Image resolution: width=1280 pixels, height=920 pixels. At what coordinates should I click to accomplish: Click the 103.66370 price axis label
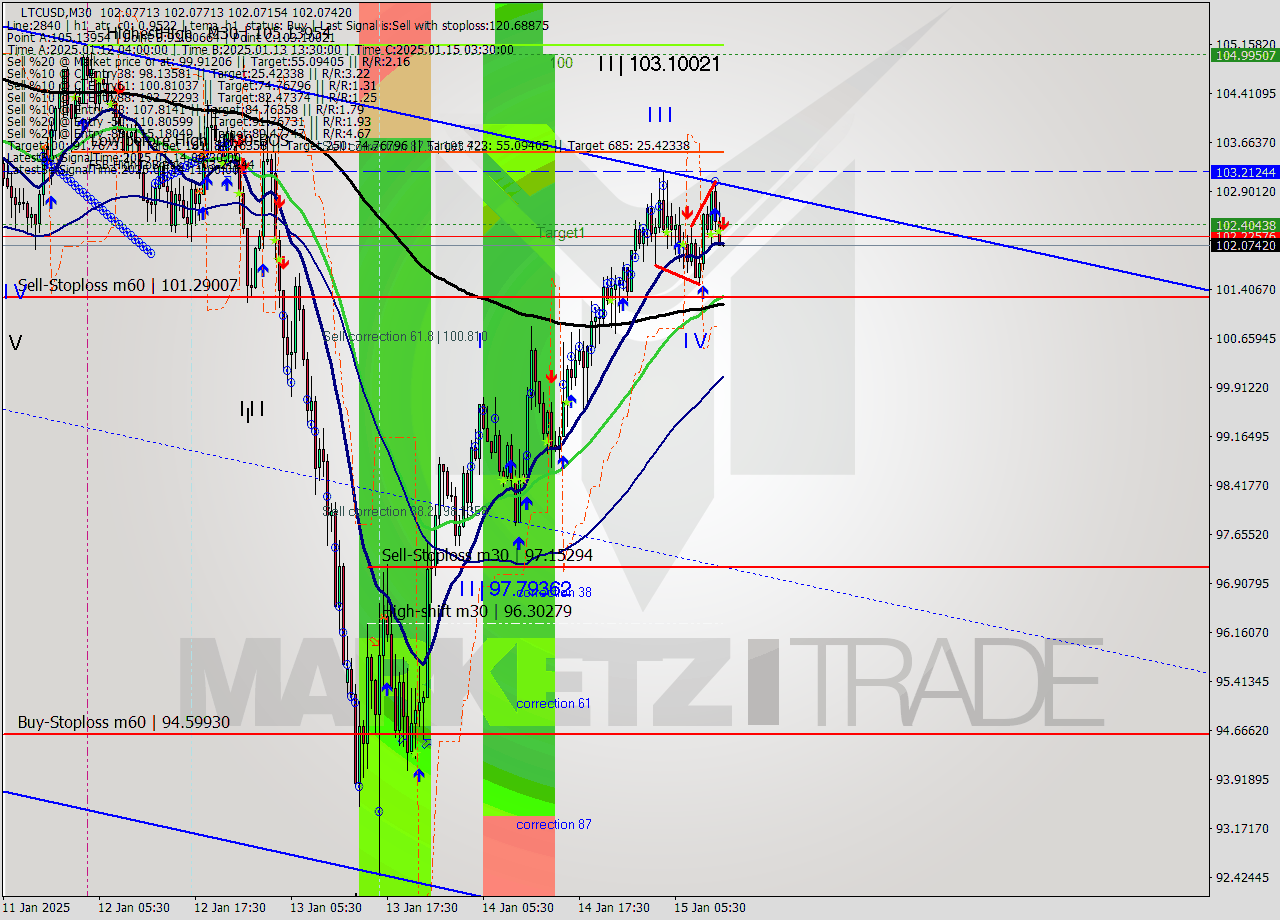coord(1245,142)
